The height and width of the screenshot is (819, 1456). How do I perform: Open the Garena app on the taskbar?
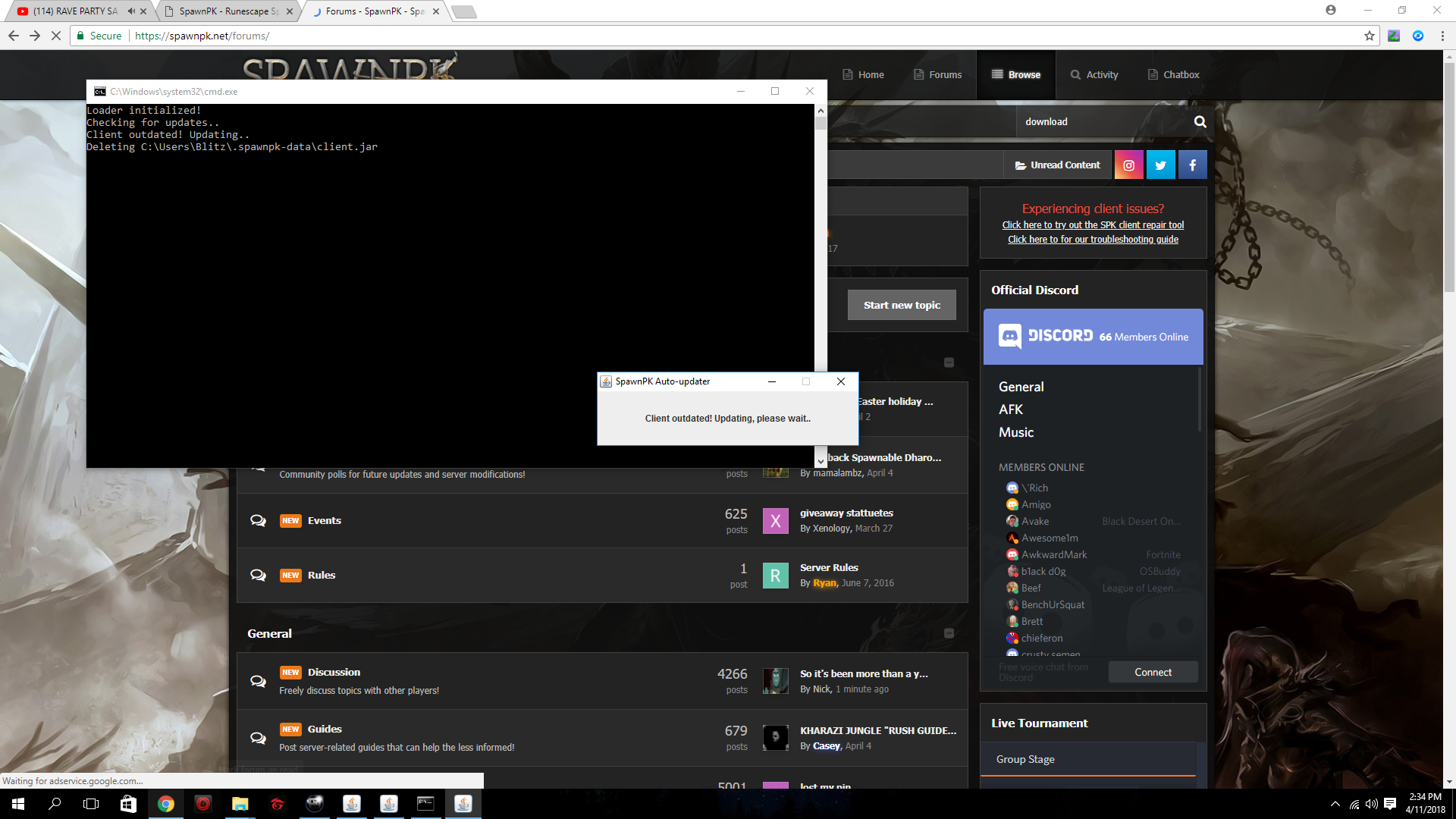click(277, 804)
